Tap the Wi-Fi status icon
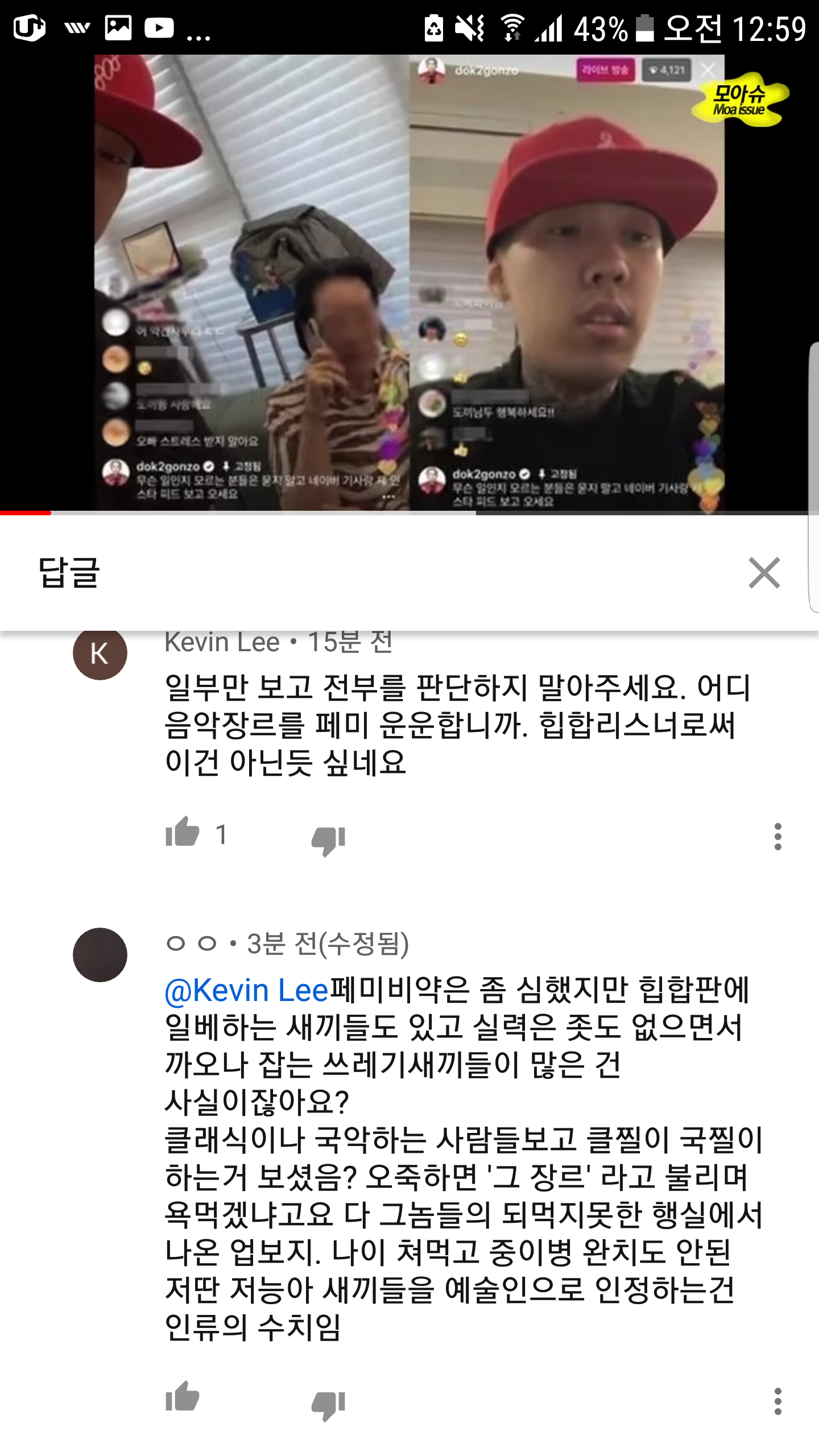Image resolution: width=819 pixels, height=1456 pixels. coord(512,28)
